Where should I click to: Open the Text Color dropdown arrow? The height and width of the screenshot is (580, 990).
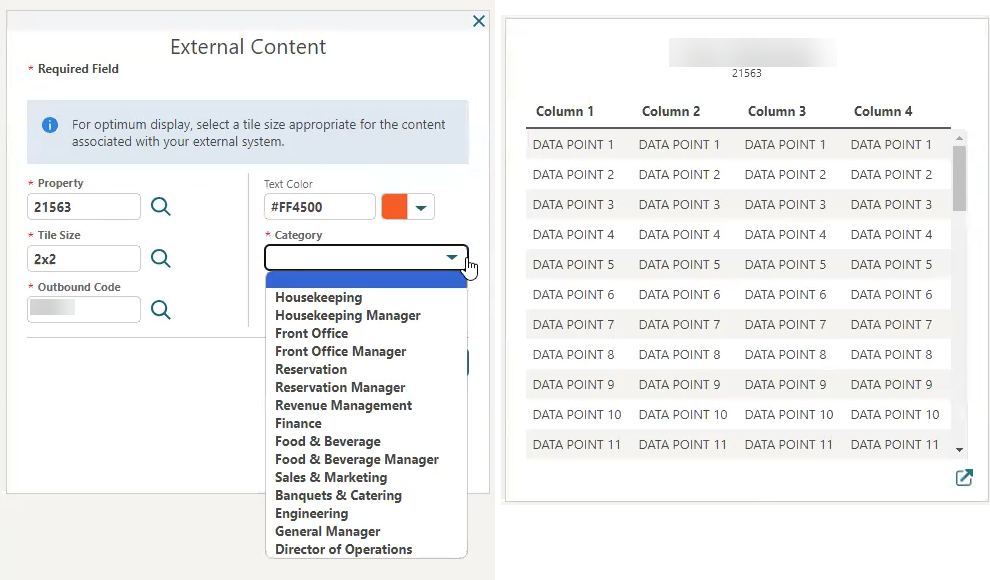[421, 206]
